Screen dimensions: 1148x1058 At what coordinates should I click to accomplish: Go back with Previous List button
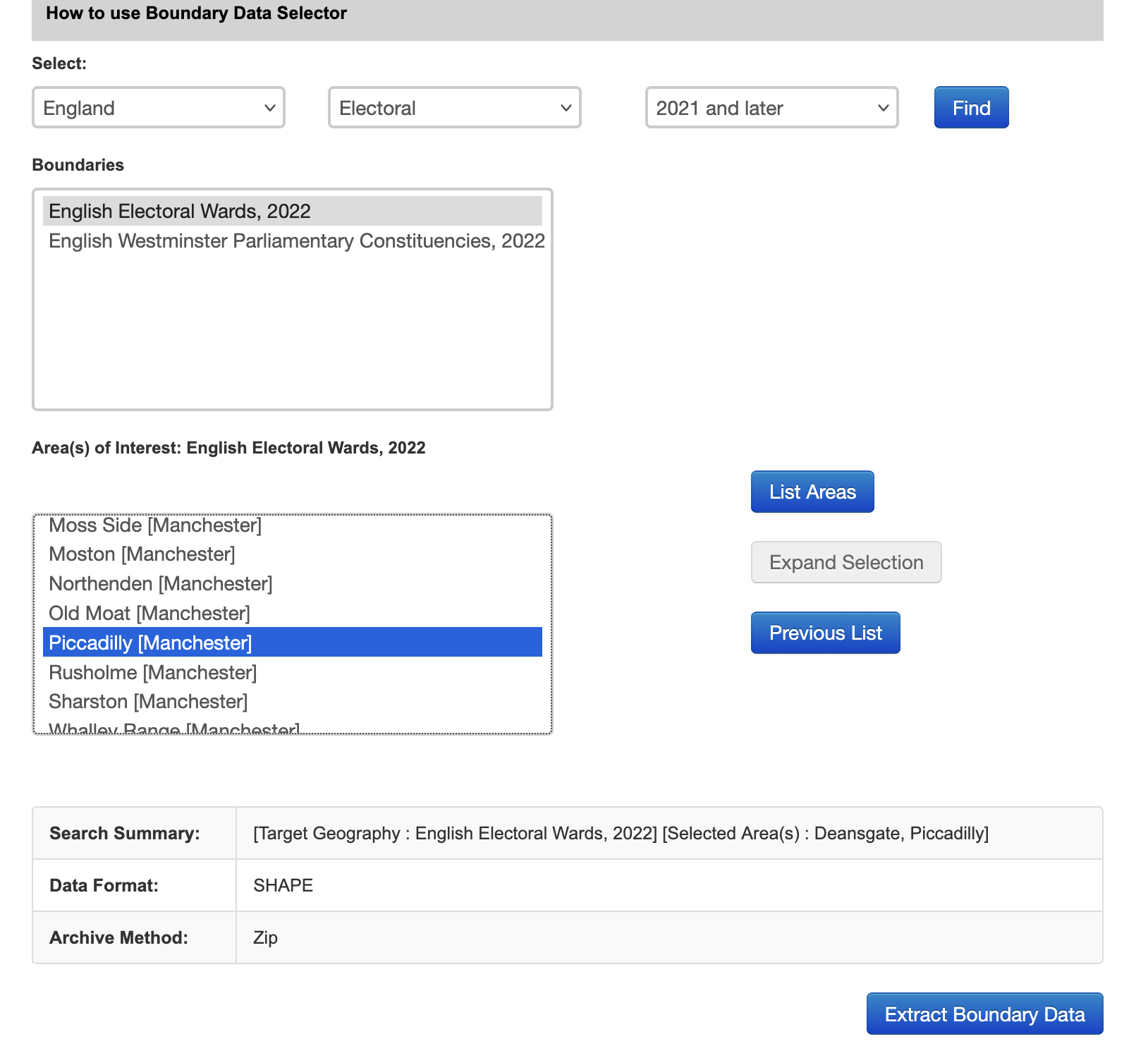825,633
